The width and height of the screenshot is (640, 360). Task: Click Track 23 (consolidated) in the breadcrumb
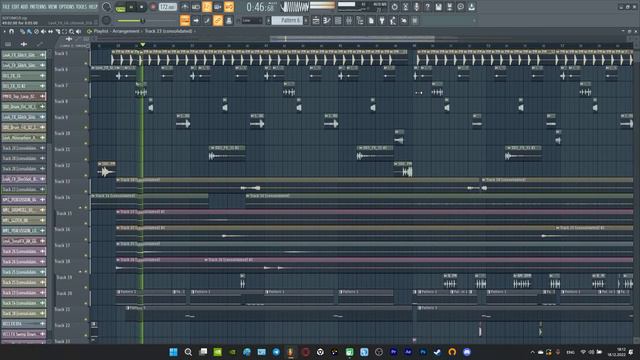click(168, 31)
